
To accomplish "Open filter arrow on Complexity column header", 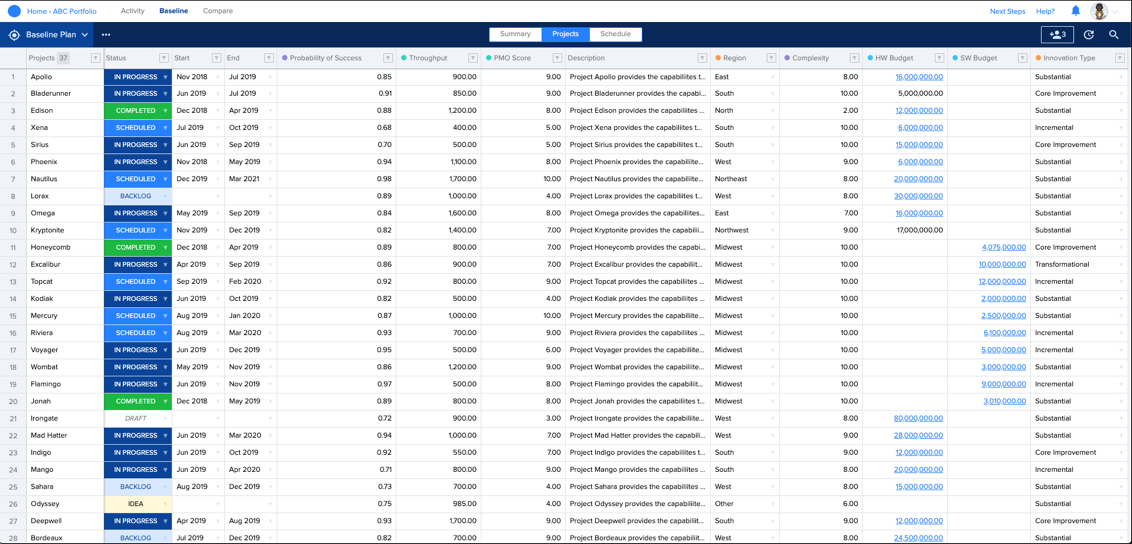I will tap(854, 58).
